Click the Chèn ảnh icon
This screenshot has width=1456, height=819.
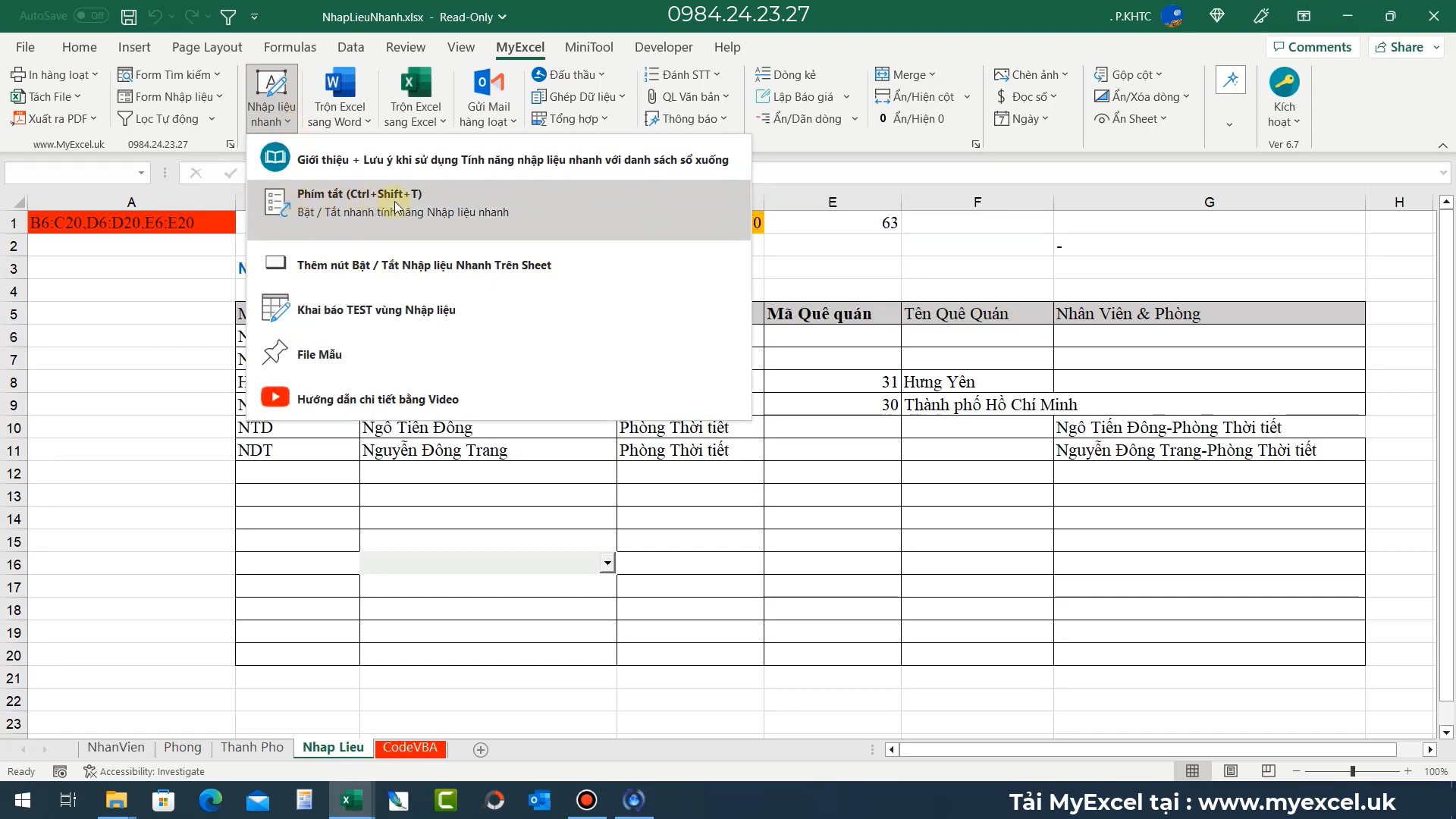point(1028,74)
